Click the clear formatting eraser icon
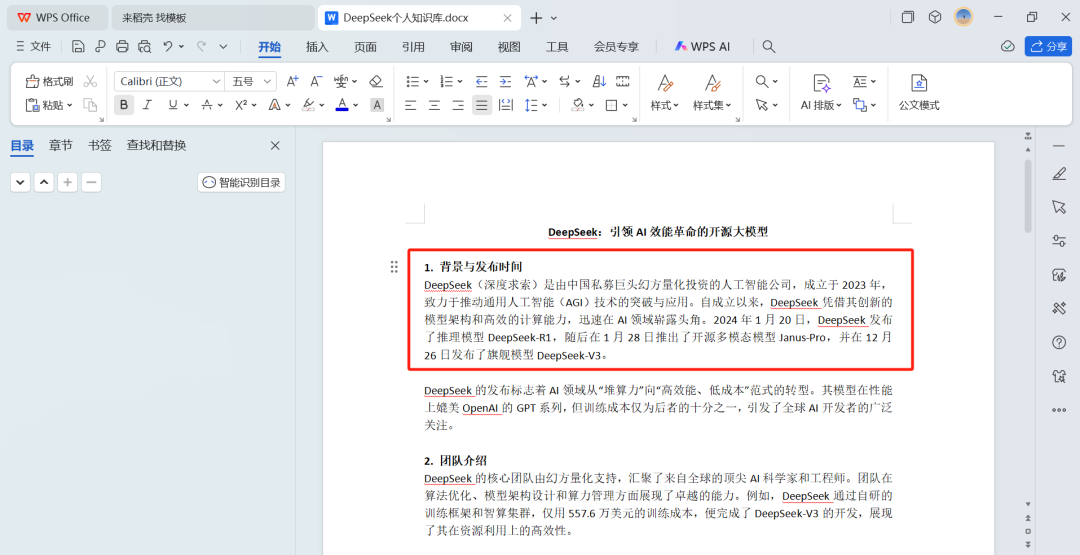 (376, 81)
